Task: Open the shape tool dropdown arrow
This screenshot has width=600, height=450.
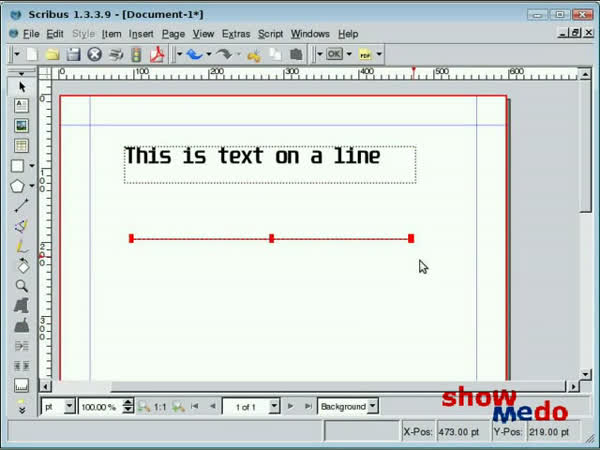Action: pyautogui.click(x=32, y=166)
